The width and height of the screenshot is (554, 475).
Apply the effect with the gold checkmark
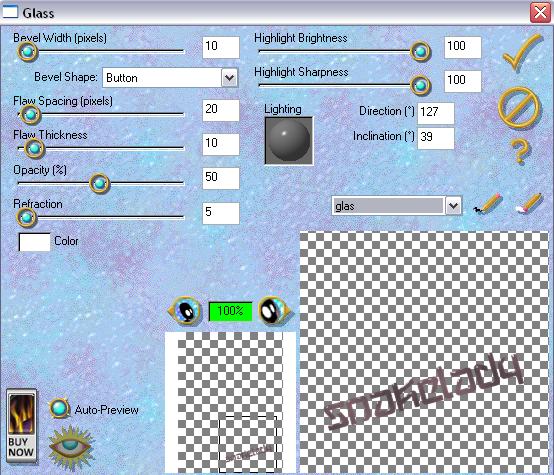point(522,52)
